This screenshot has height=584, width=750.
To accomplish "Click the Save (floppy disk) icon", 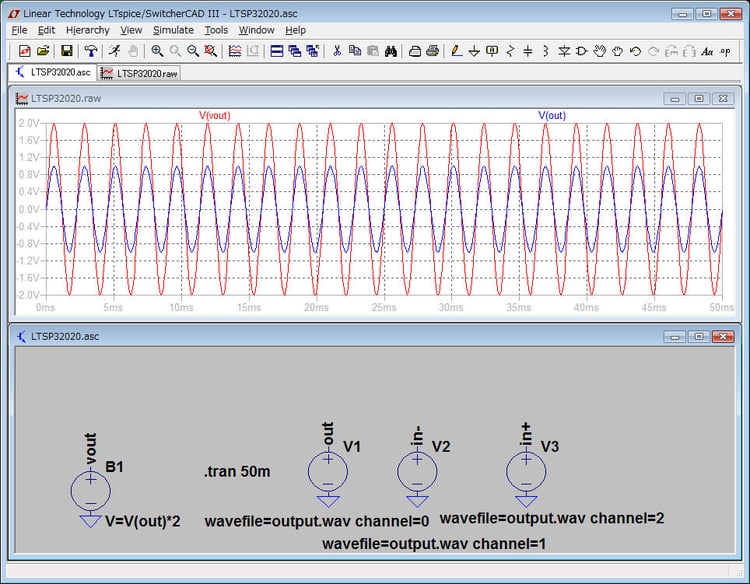I will (67, 51).
